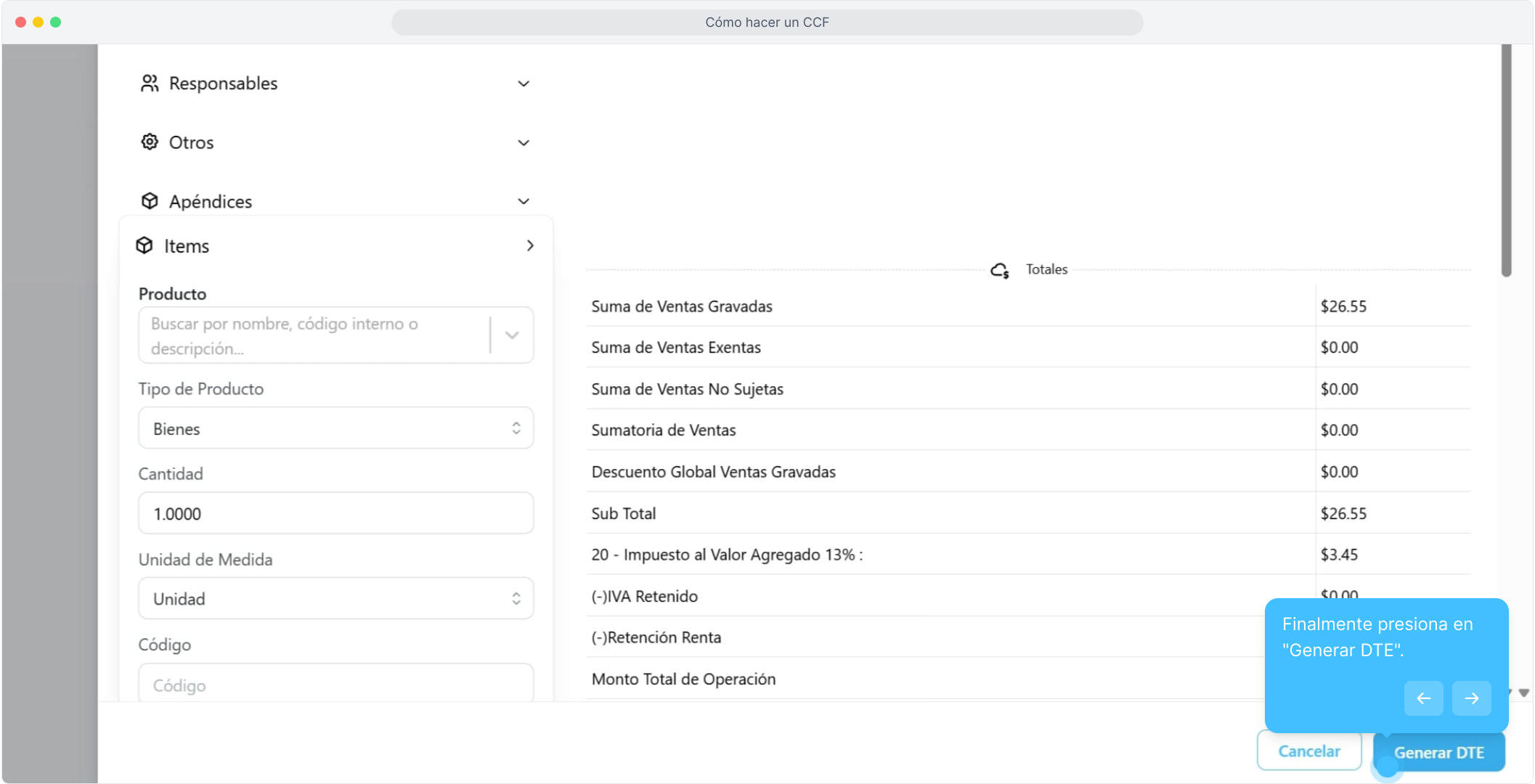
Task: Expand the Apéndices section chevron
Action: (x=524, y=202)
